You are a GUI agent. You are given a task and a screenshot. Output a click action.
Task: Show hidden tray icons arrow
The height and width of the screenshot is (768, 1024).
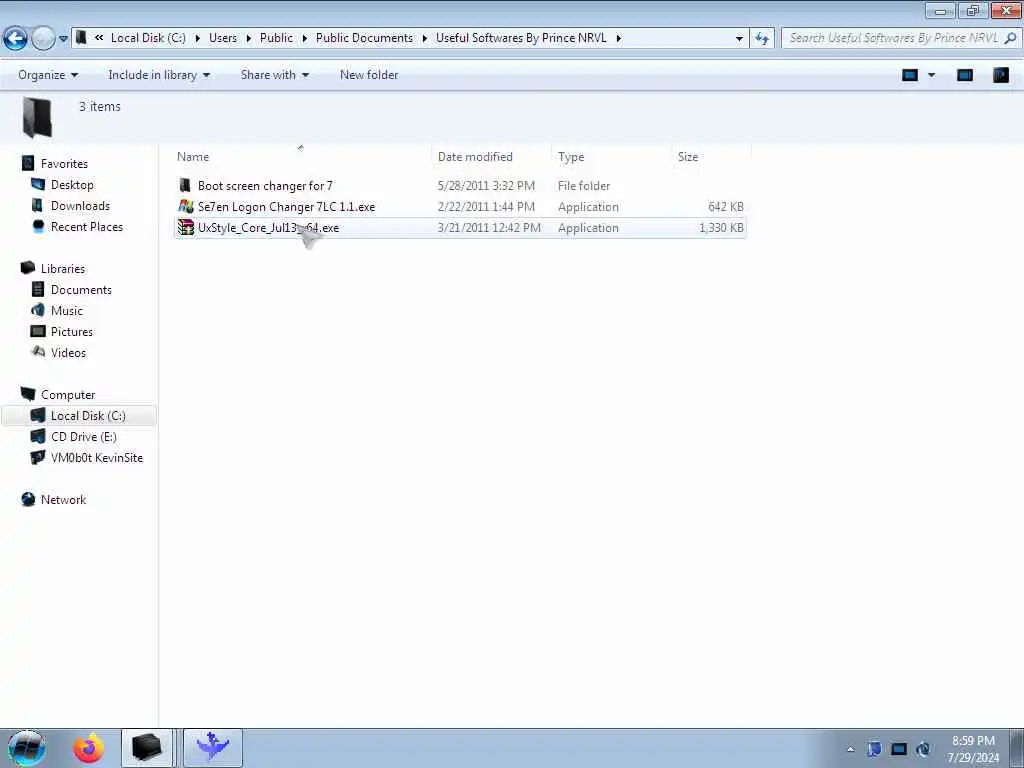(x=850, y=749)
